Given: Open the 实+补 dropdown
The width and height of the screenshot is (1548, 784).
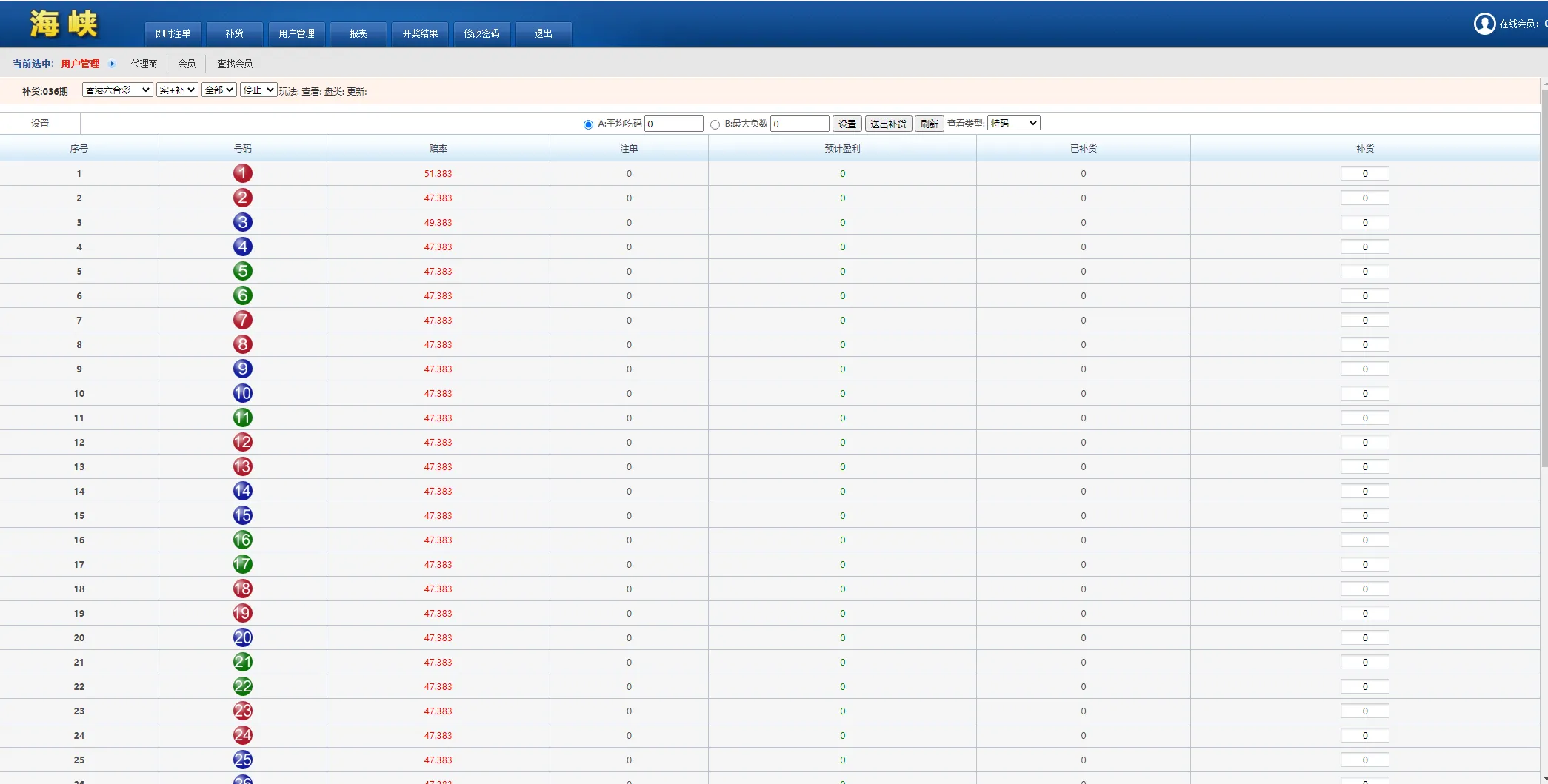Looking at the screenshot, I should point(176,90).
